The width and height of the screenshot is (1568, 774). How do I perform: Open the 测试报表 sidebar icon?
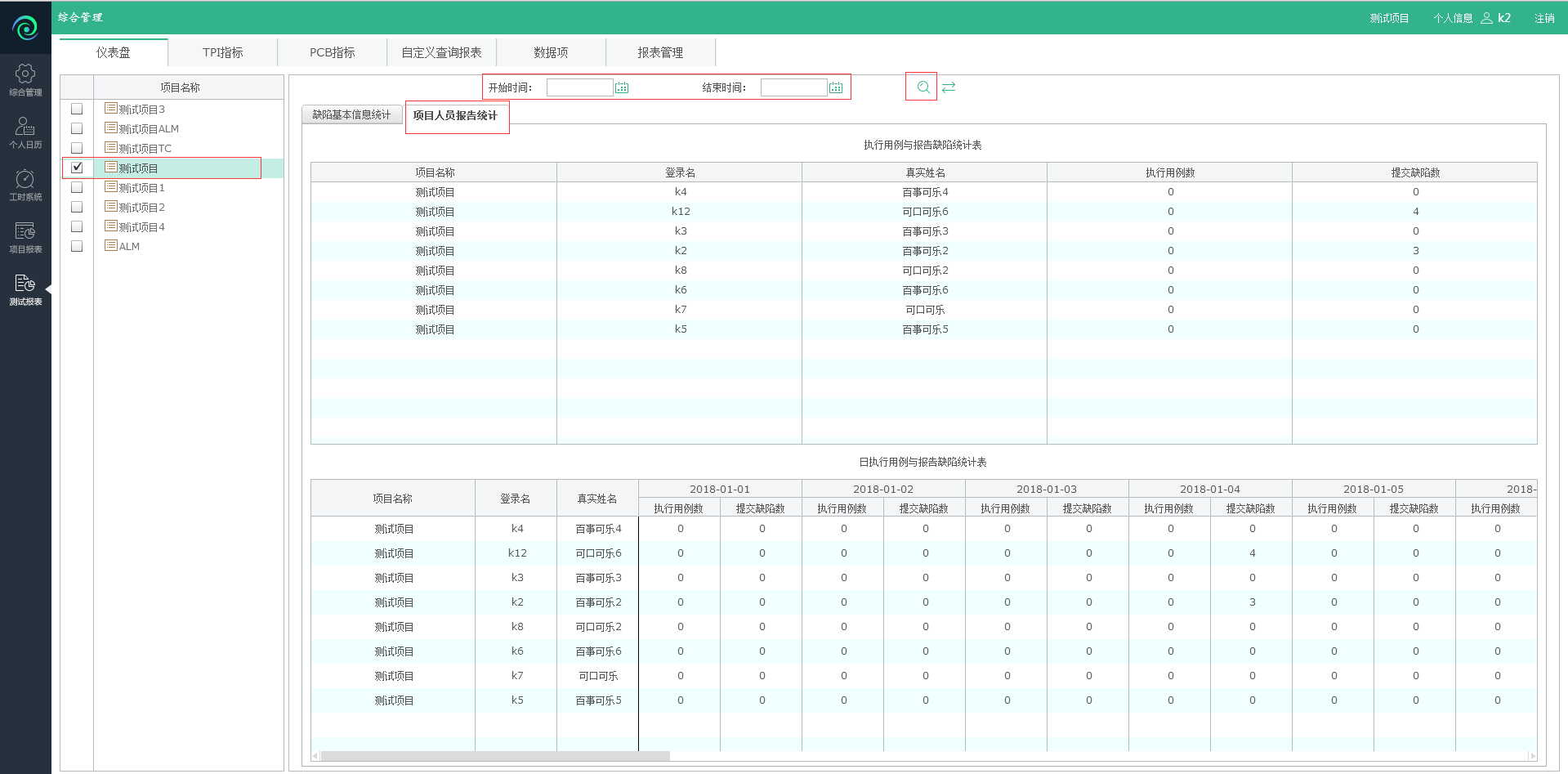(25, 289)
